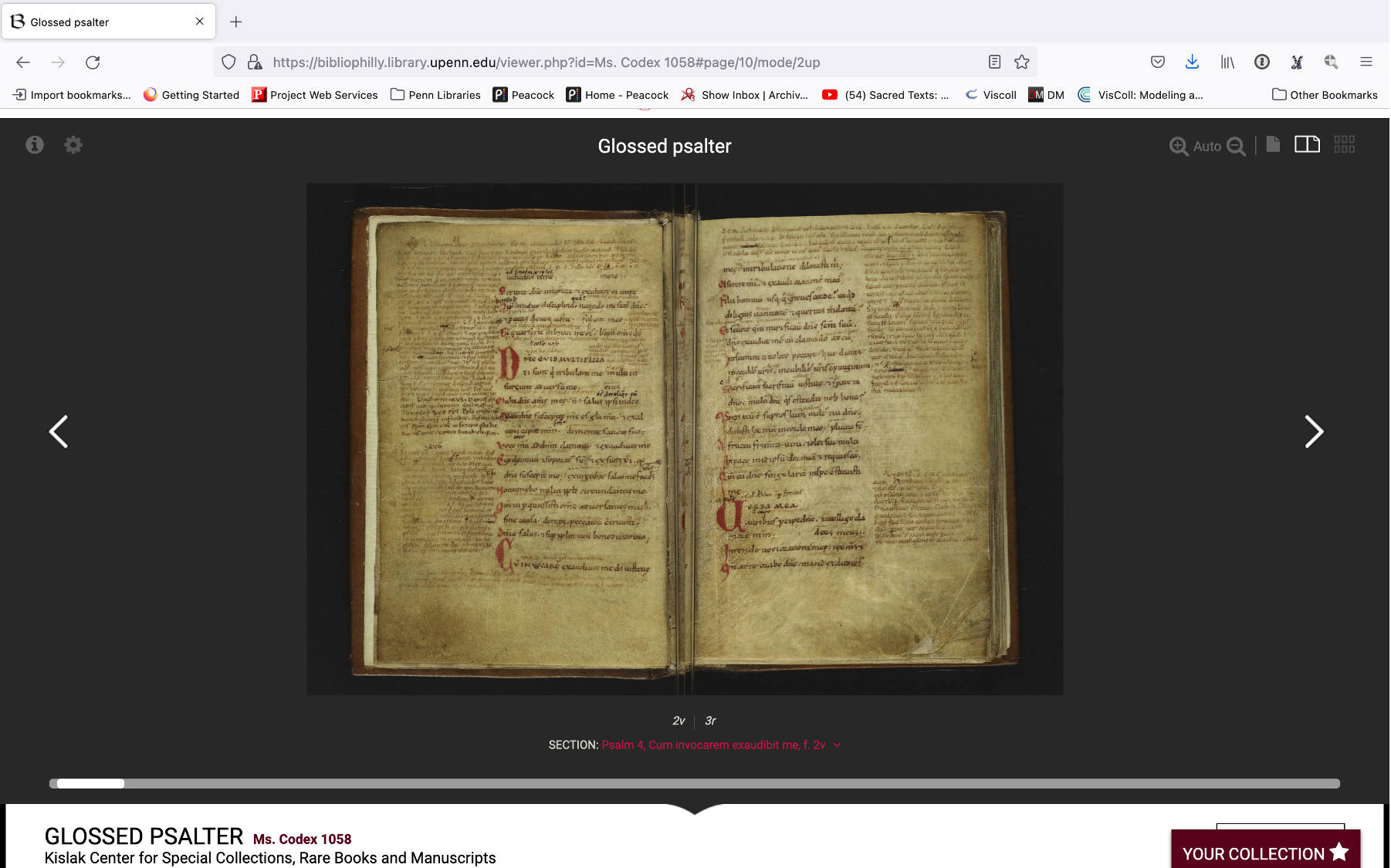Expand Other Bookmarks folder
Screen dimensions: 1391x868
click(1325, 95)
